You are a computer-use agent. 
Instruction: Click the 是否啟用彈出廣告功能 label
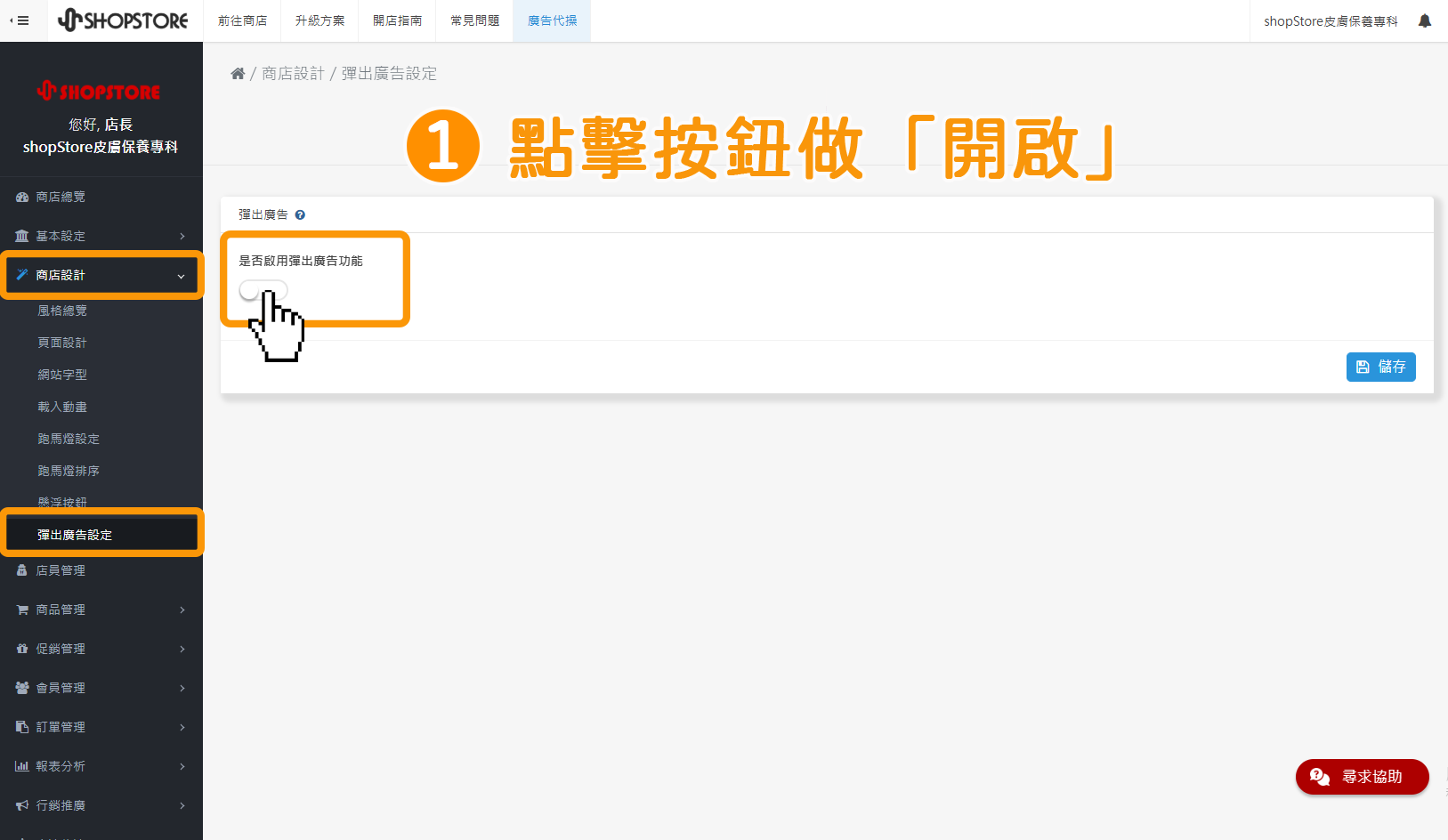click(301, 261)
